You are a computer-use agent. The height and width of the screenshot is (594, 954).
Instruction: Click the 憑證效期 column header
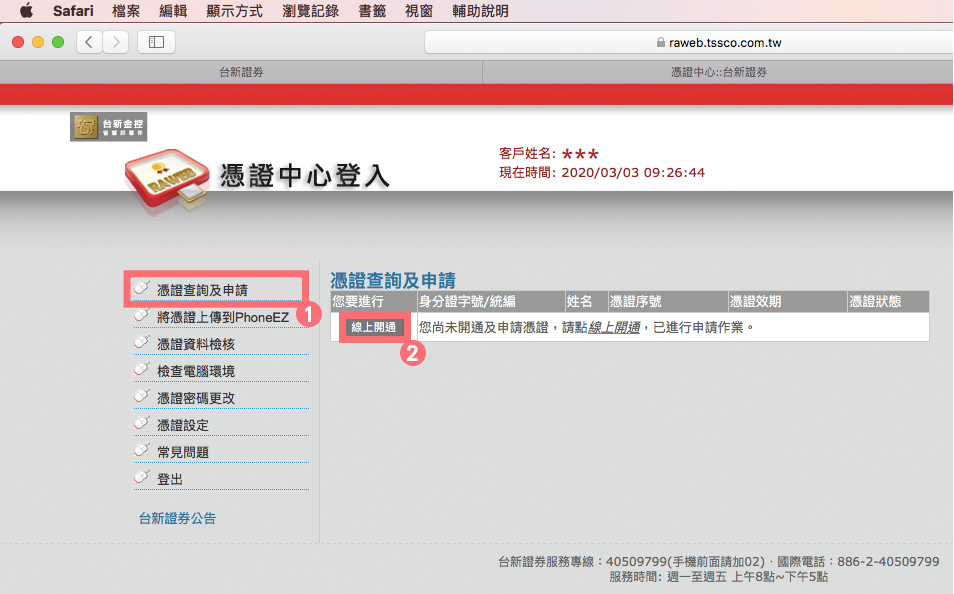tap(787, 301)
